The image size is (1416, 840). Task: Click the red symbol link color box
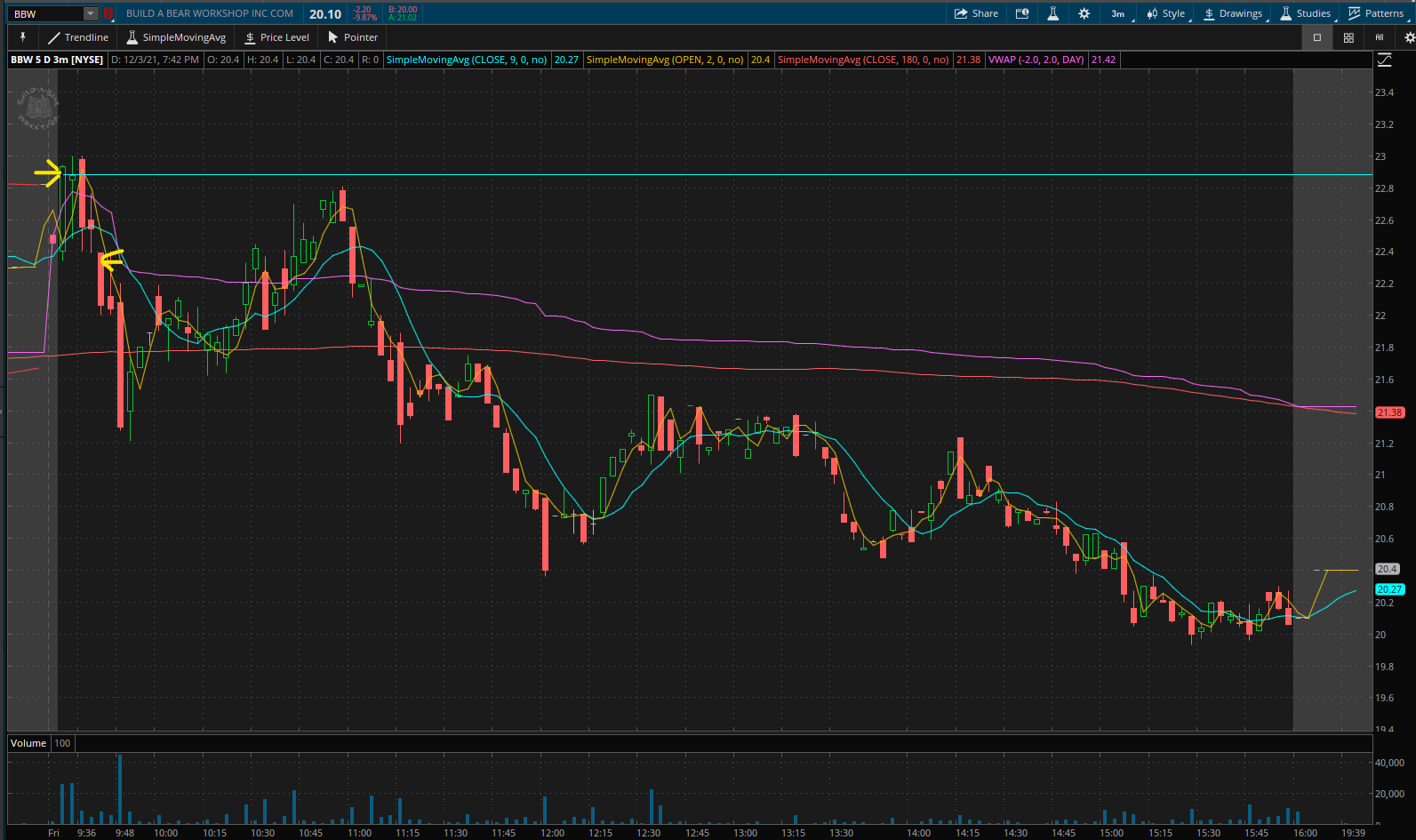(x=108, y=13)
